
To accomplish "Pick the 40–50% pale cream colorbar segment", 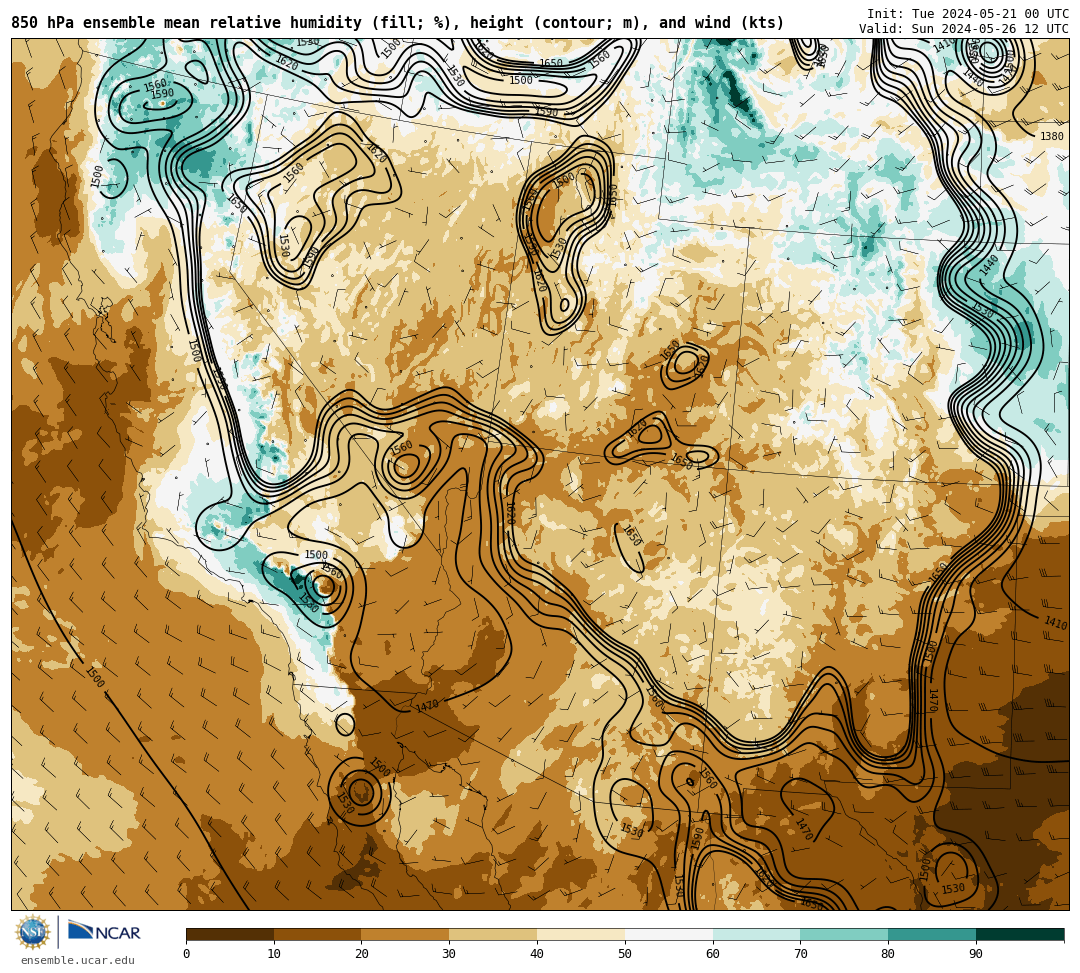I will pyautogui.click(x=581, y=934).
